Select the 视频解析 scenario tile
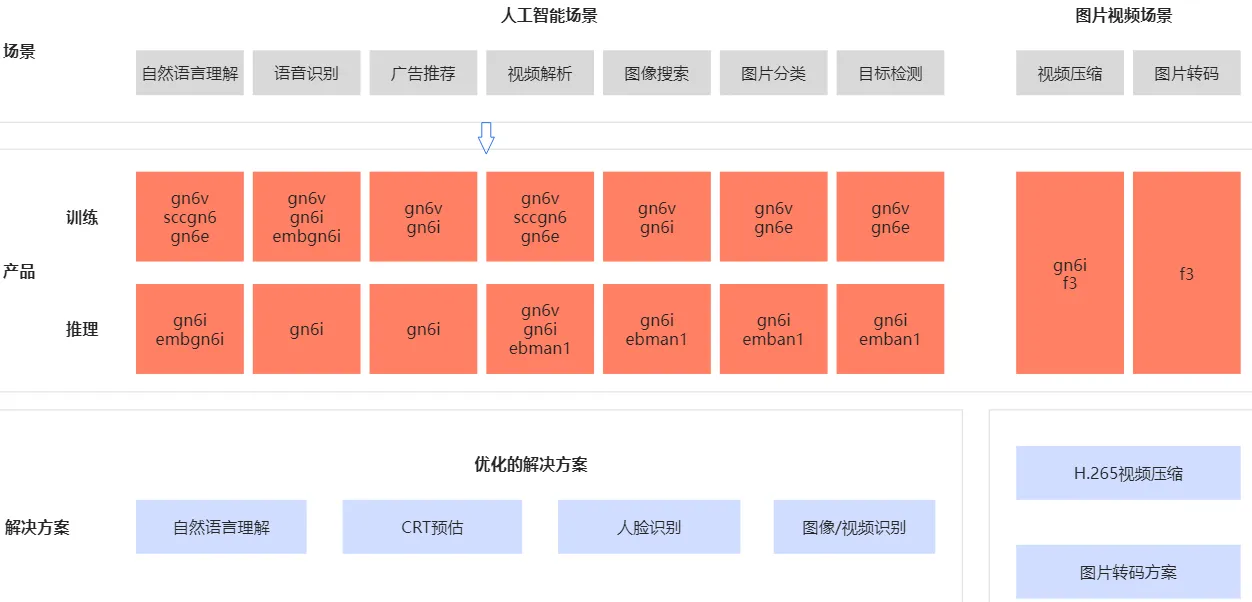Screen dimensions: 1252x602 click(x=539, y=72)
